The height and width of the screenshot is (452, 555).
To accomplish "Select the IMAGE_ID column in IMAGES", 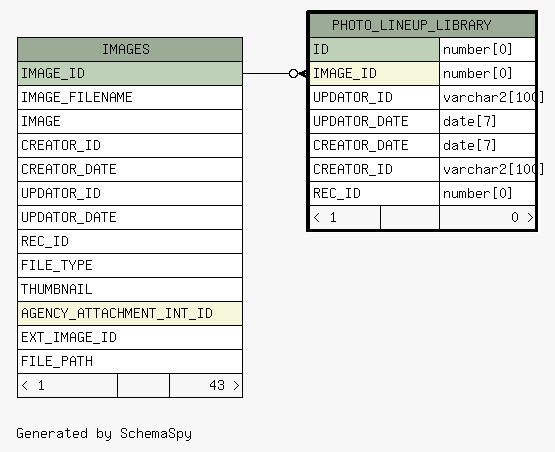I will (x=130, y=73).
